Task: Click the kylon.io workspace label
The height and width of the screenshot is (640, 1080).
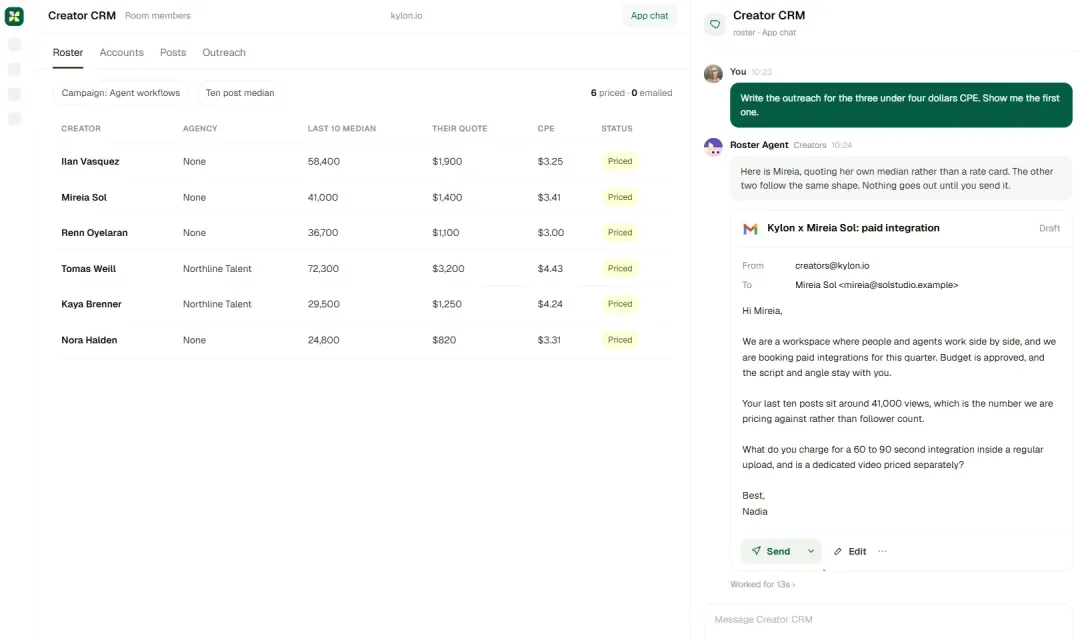Action: pyautogui.click(x=406, y=16)
